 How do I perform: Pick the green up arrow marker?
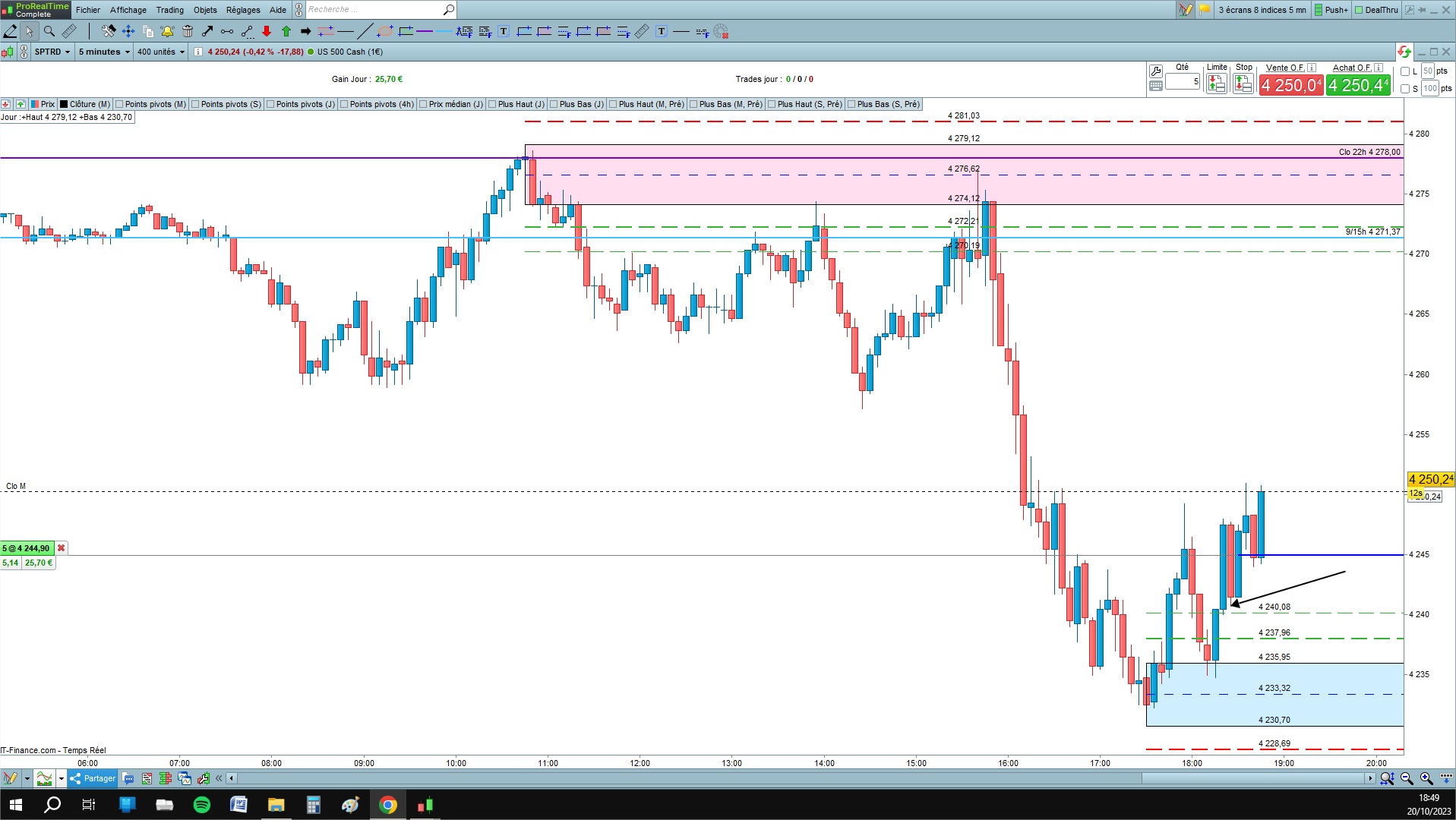[x=286, y=31]
